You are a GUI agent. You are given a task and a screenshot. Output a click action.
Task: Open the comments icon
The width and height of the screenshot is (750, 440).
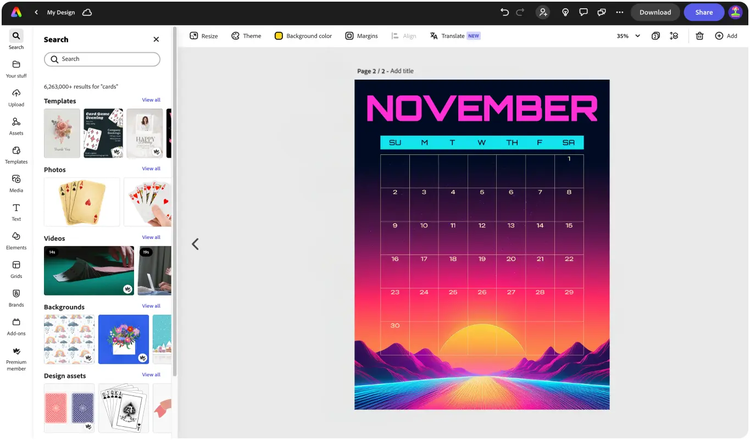pos(583,12)
